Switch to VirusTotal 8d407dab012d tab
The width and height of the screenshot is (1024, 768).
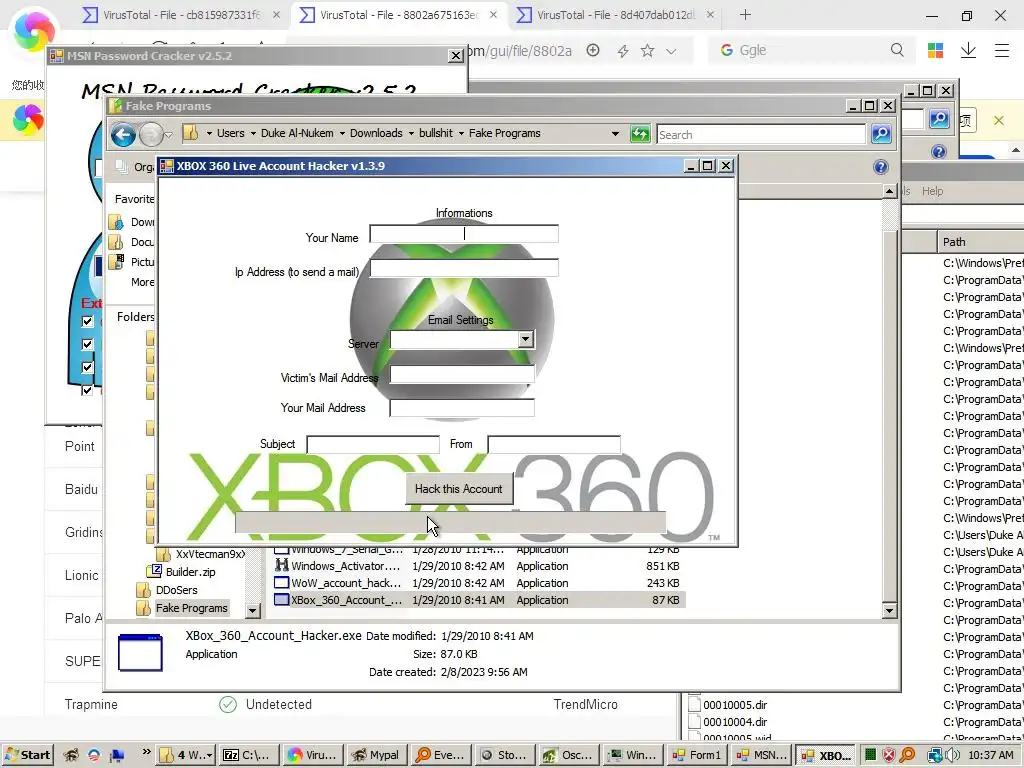pyautogui.click(x=616, y=14)
